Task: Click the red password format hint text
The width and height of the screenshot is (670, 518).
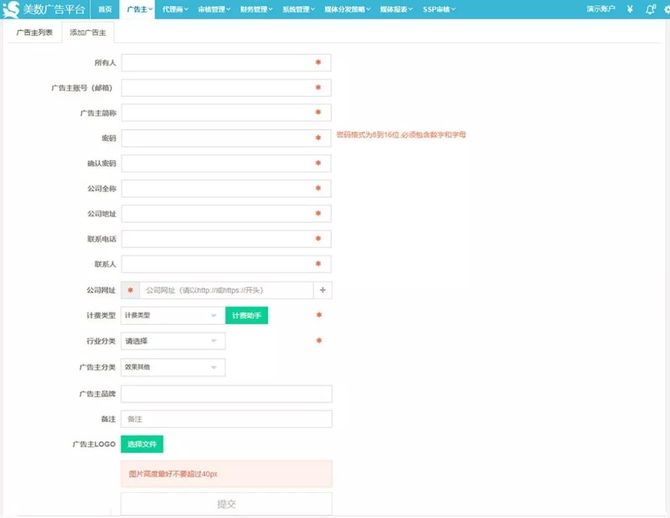Action: (x=401, y=135)
